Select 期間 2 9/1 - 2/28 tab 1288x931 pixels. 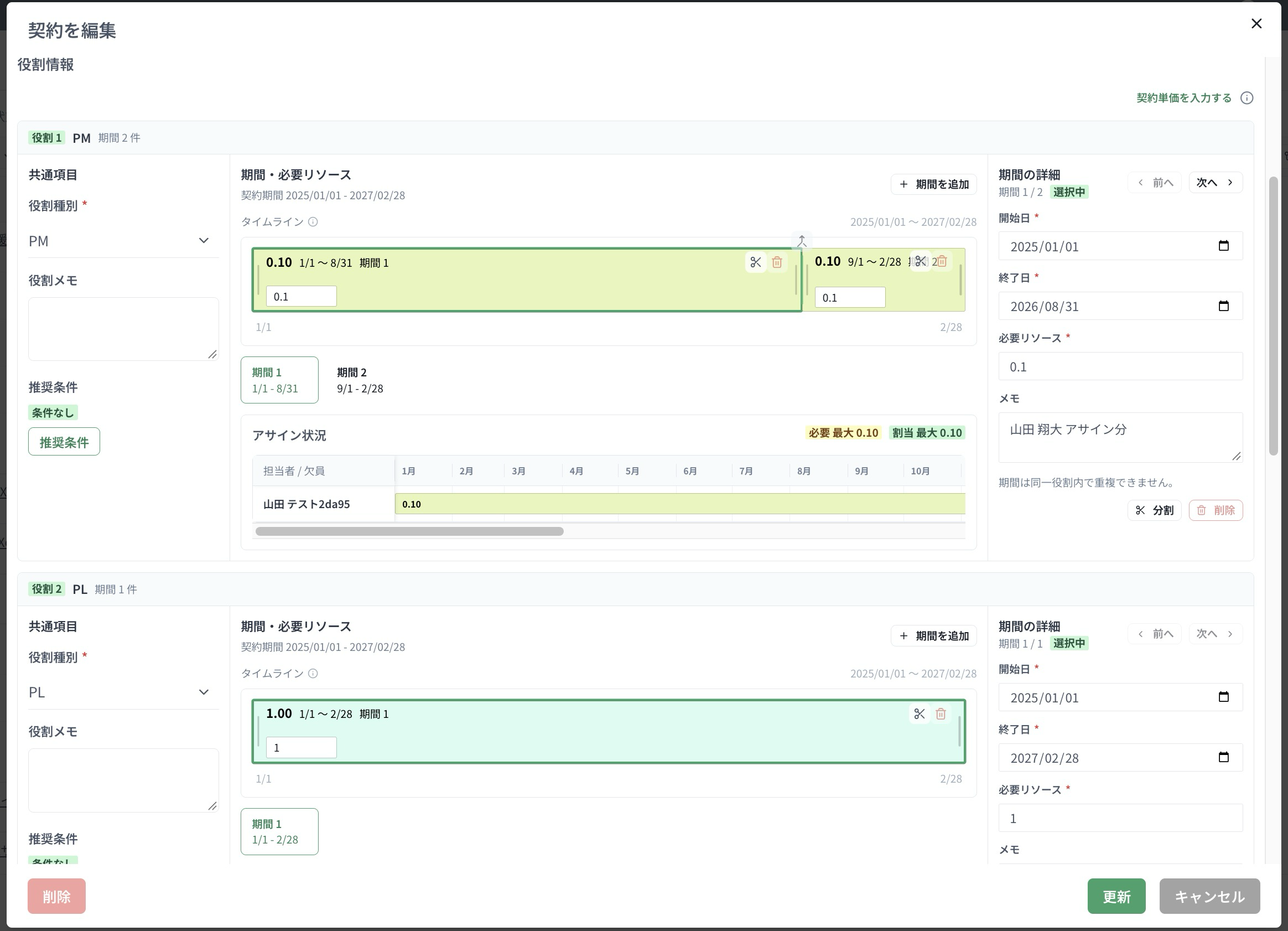pyautogui.click(x=360, y=381)
